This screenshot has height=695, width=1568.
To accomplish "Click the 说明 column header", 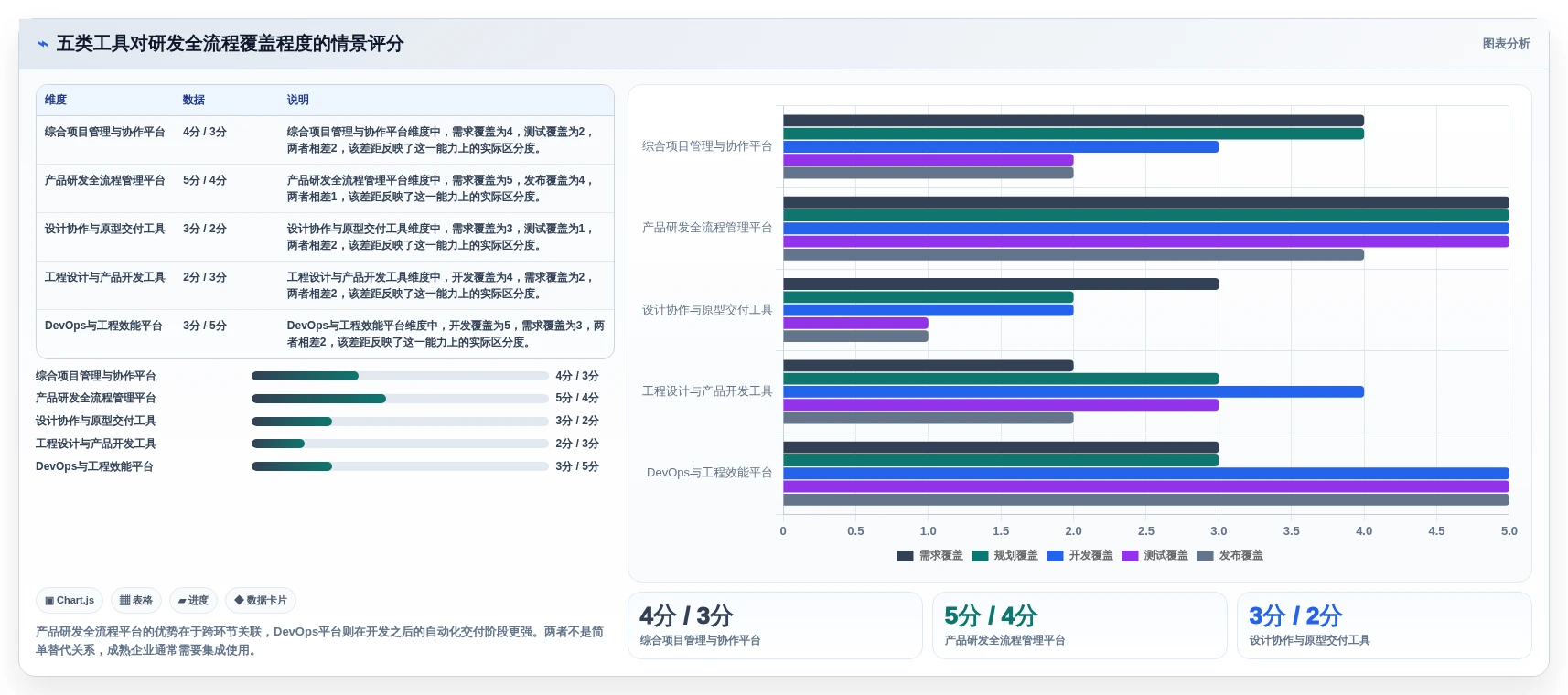I will click(x=297, y=100).
